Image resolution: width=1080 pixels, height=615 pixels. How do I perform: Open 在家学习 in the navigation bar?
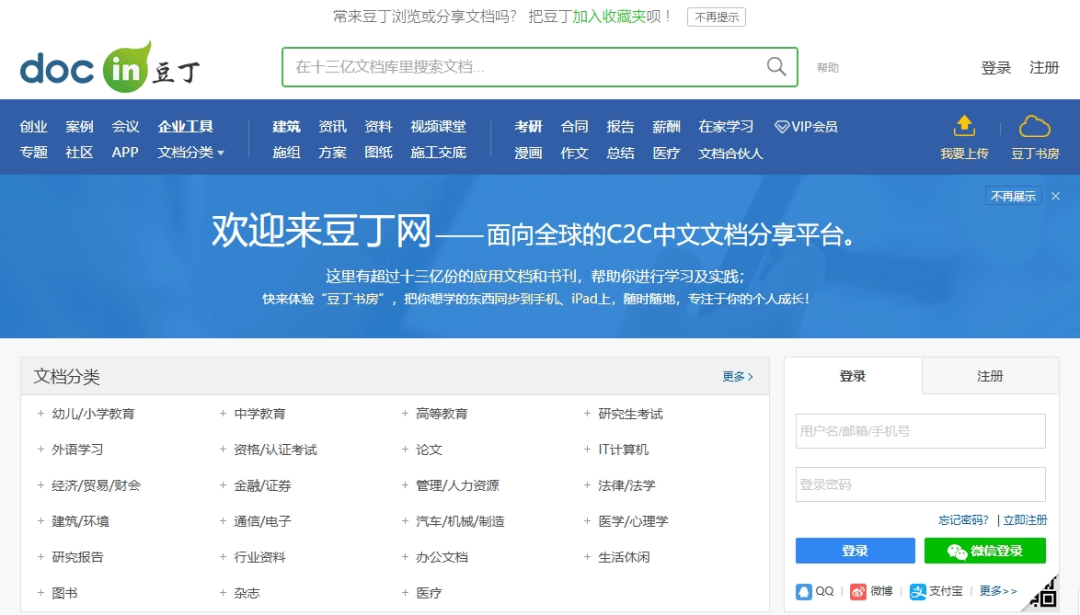point(726,126)
